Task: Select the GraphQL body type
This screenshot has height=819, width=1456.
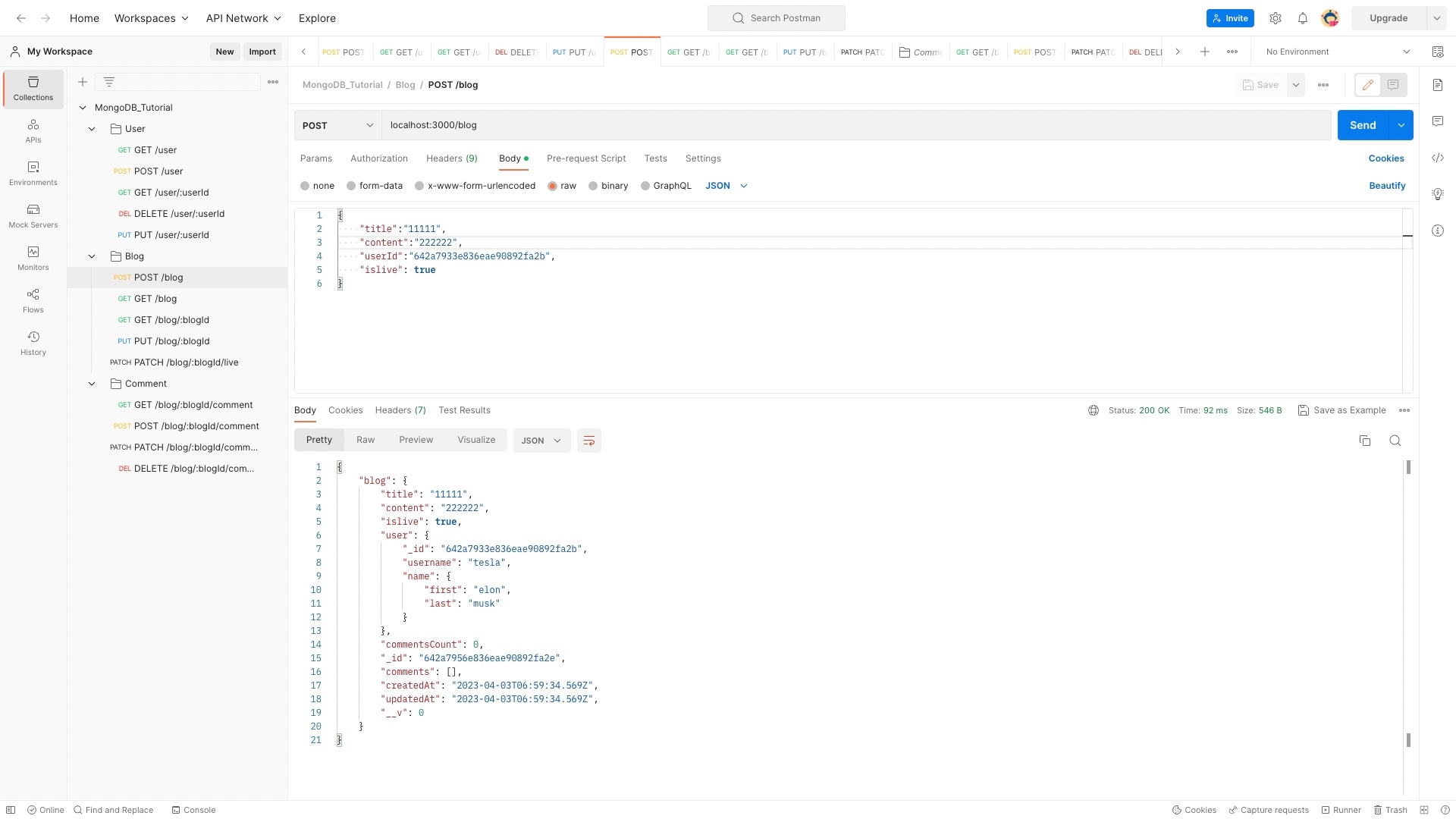Action: (645, 186)
